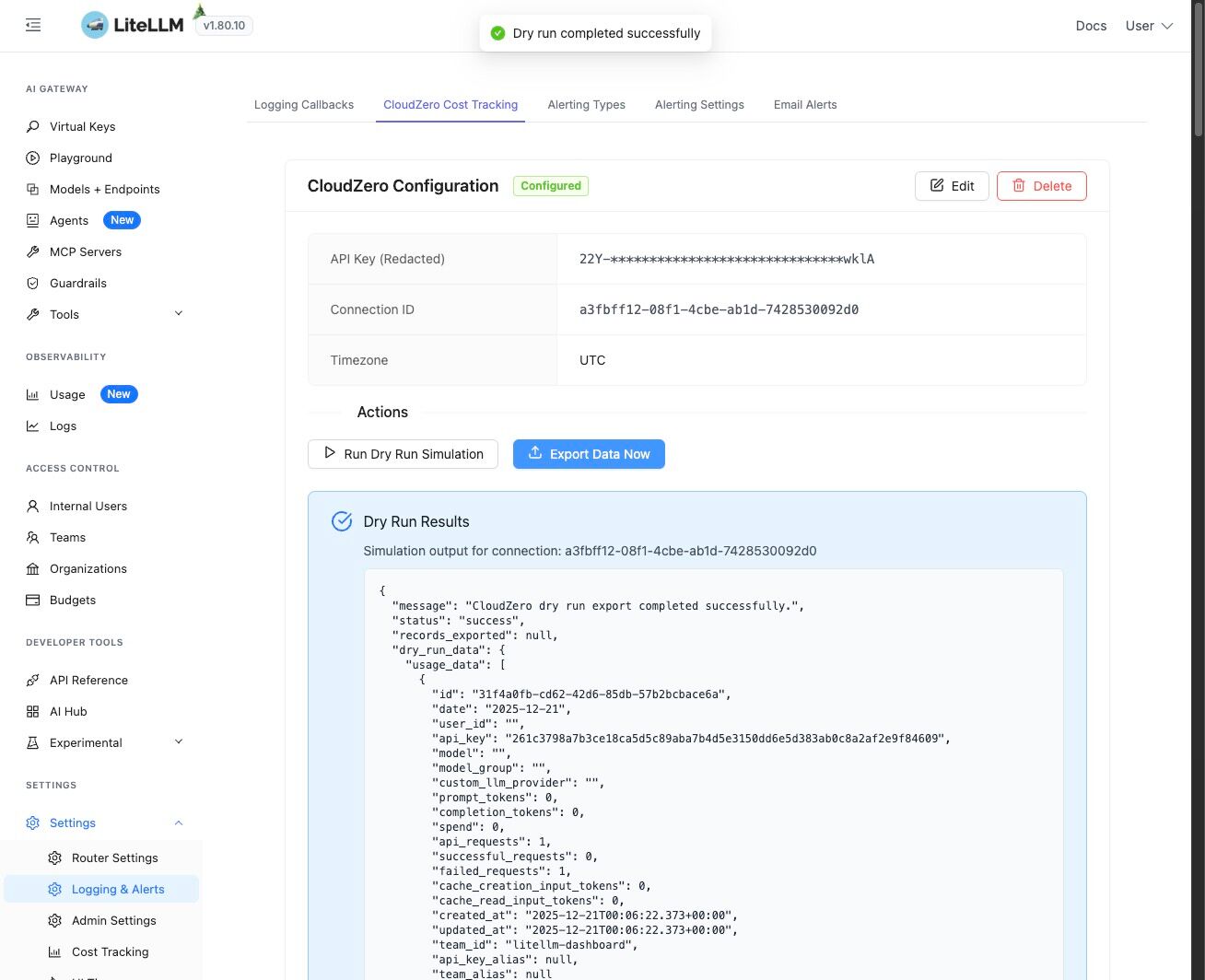The height and width of the screenshot is (980, 1205).
Task: Click the Teams group icon
Action: coord(33,537)
